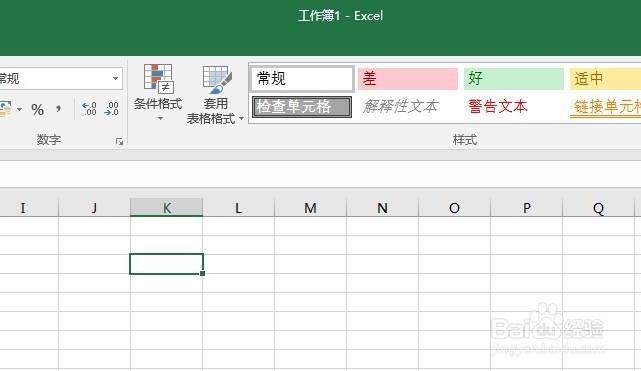The width and height of the screenshot is (641, 371).
Task: Select column M header
Action: 310,208
